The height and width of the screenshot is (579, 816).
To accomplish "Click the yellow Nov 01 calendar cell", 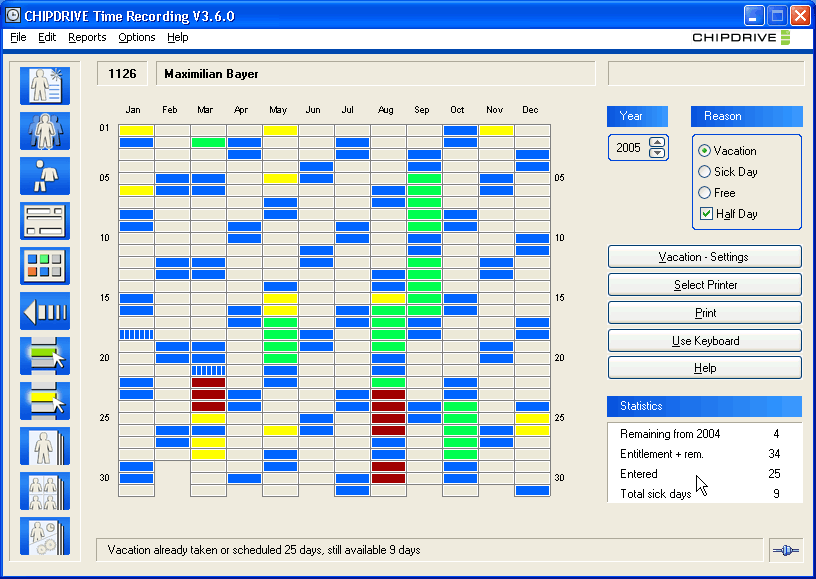I will [496, 131].
